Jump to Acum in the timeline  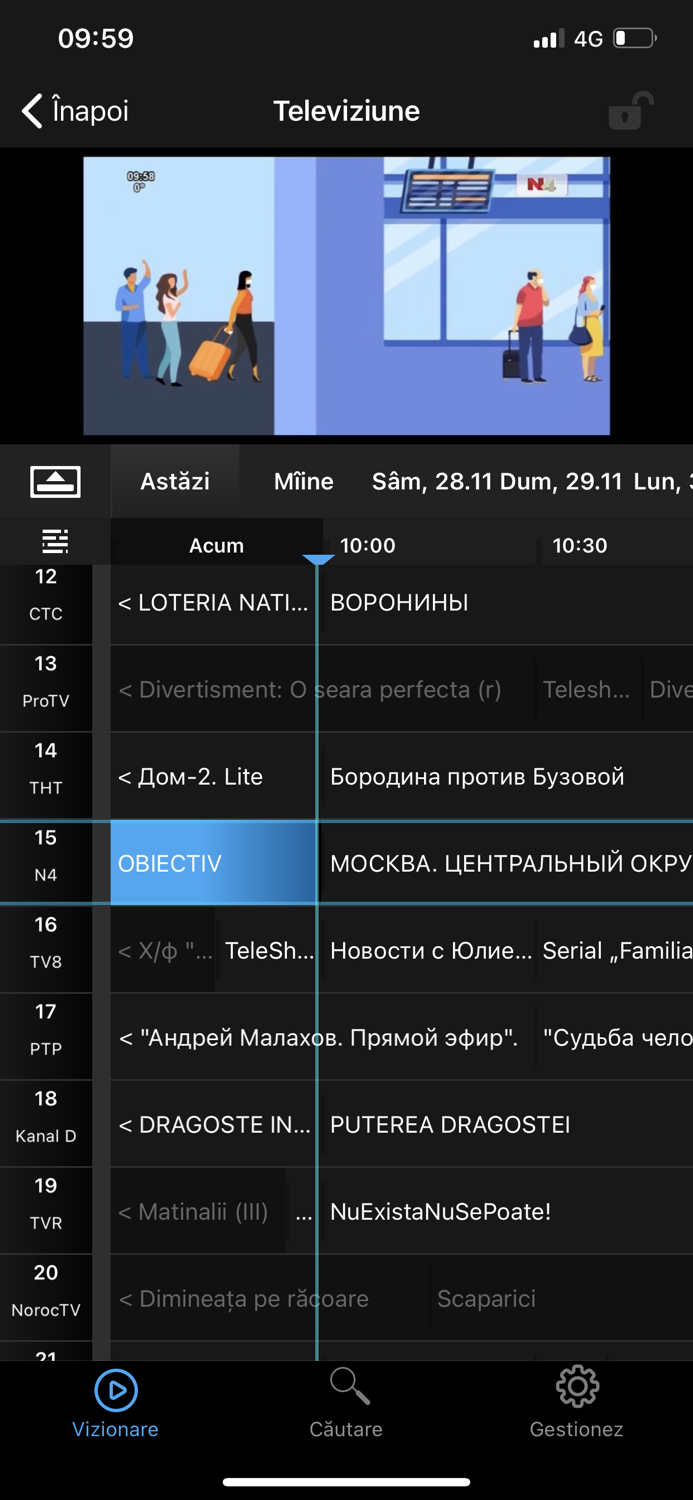[x=216, y=545]
